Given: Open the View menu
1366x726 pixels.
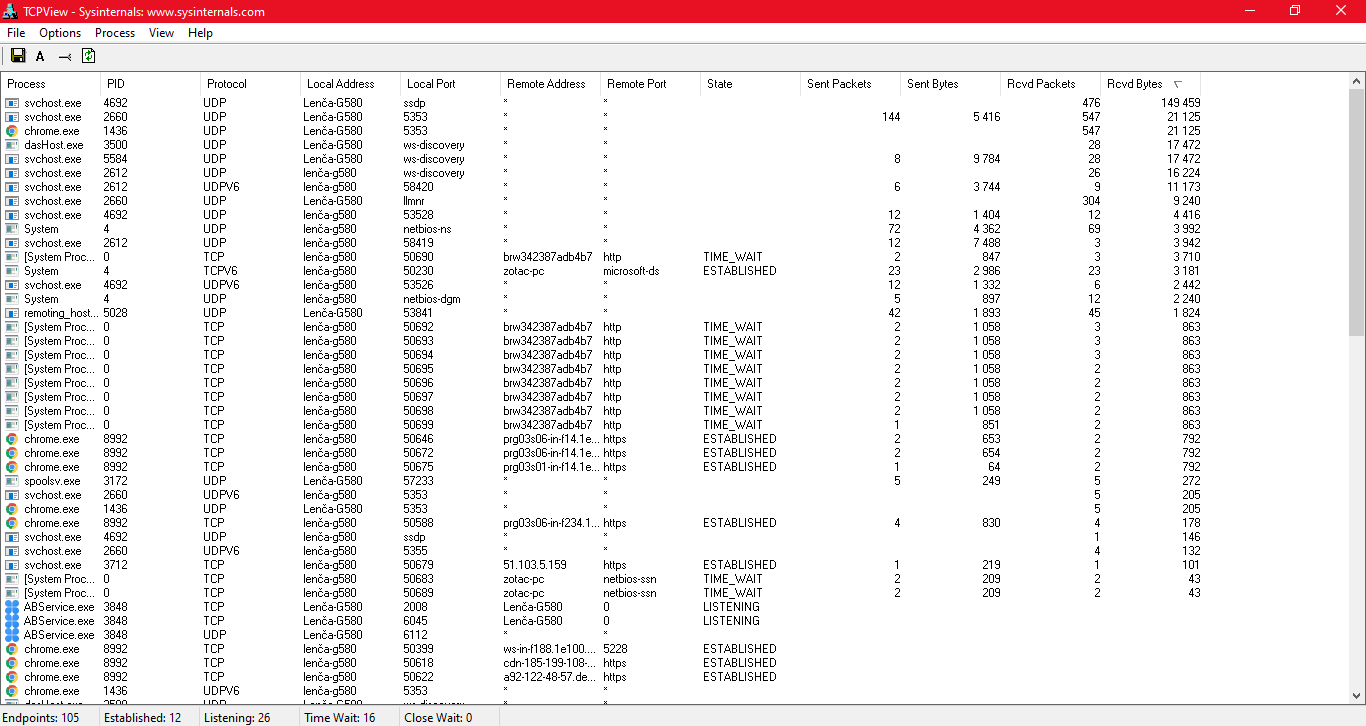Looking at the screenshot, I should (161, 33).
